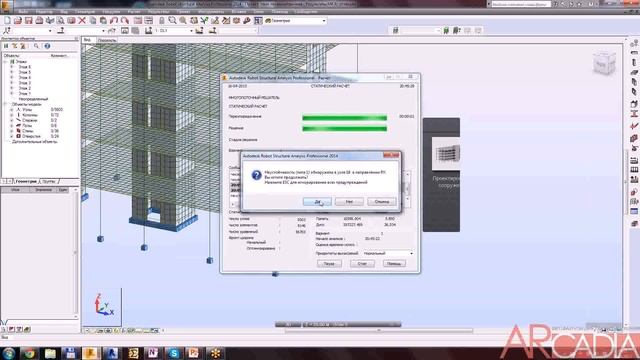Open the Нагрузки menu

[x=111, y=12]
